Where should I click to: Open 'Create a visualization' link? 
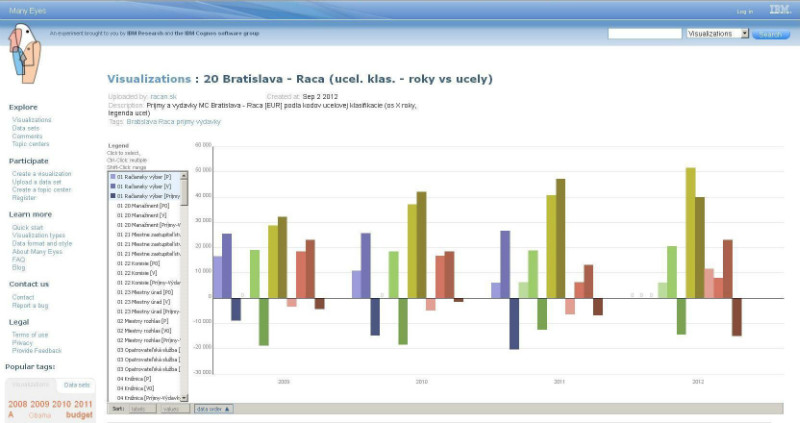click(x=42, y=174)
